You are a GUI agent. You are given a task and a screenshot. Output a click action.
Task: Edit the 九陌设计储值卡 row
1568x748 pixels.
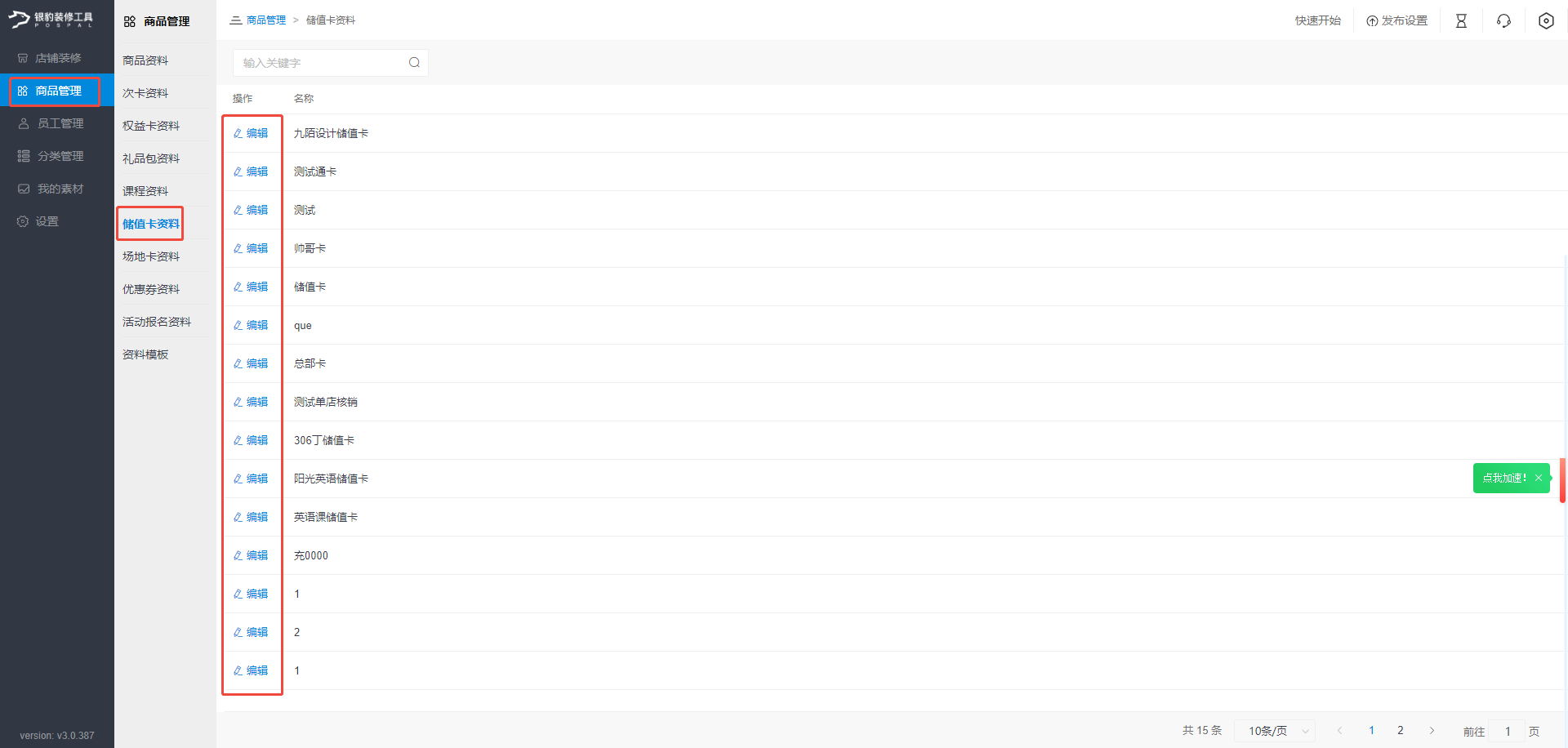tap(252, 133)
